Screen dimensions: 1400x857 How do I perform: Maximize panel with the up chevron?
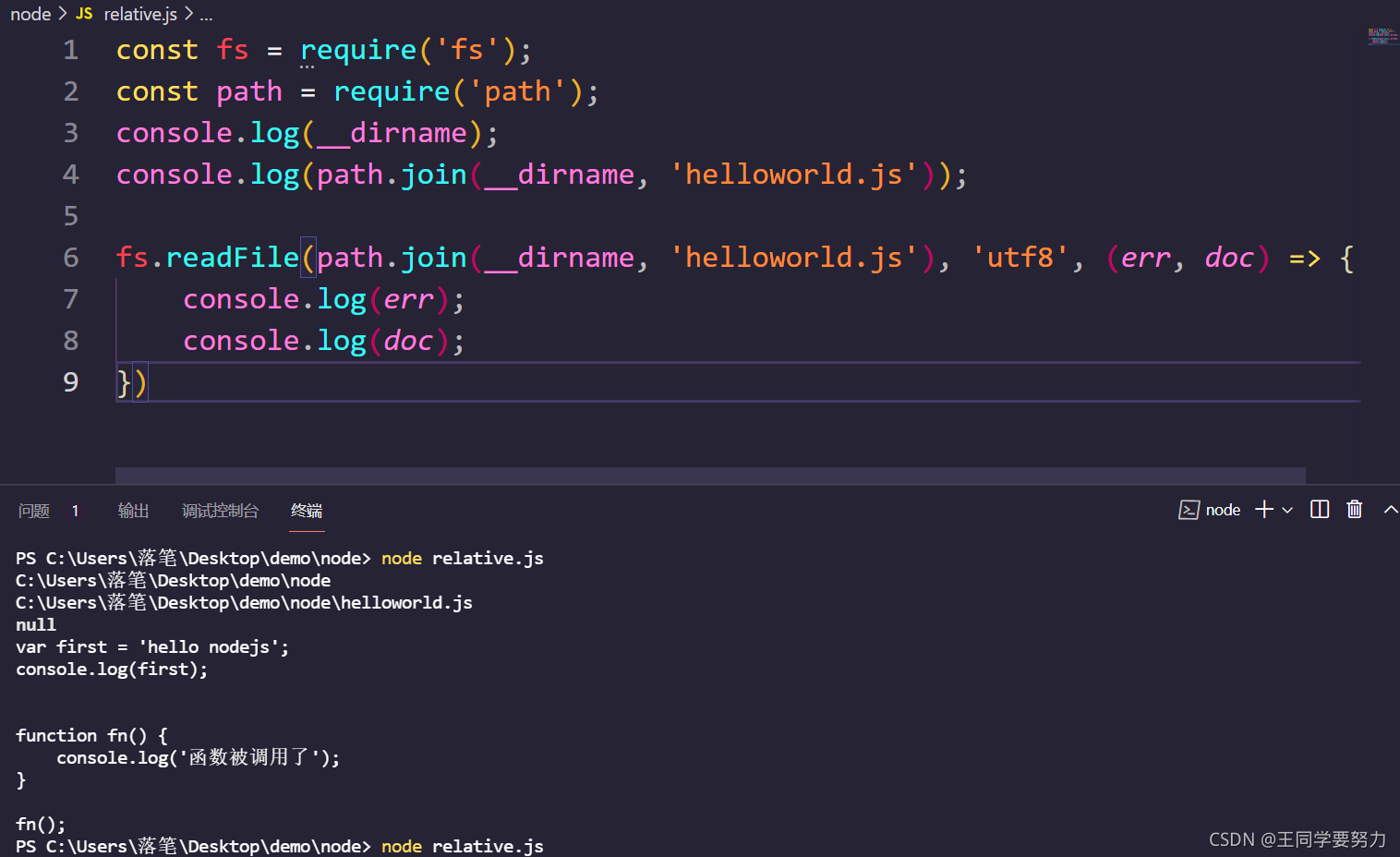click(1391, 510)
